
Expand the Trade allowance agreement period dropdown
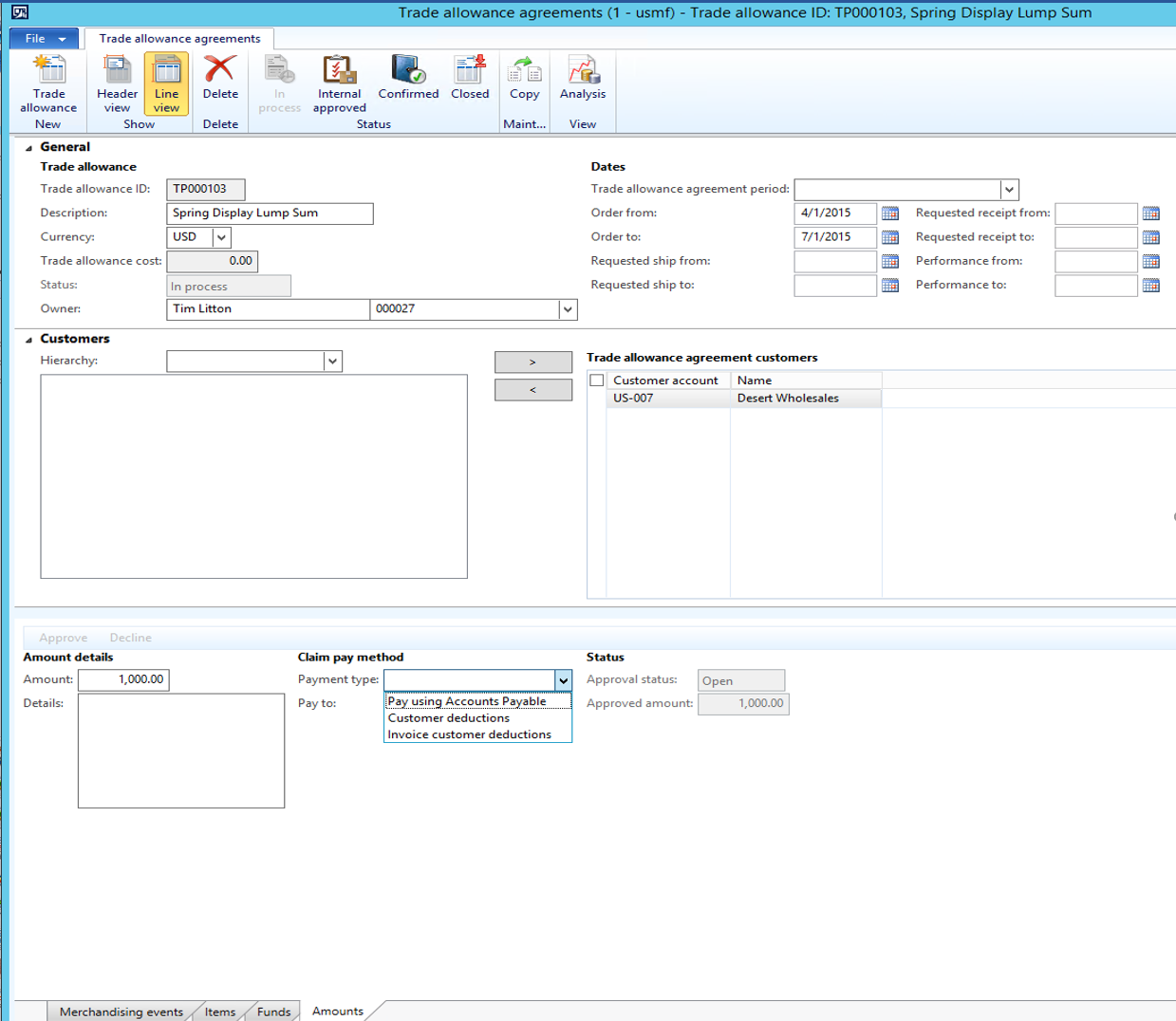click(1009, 189)
